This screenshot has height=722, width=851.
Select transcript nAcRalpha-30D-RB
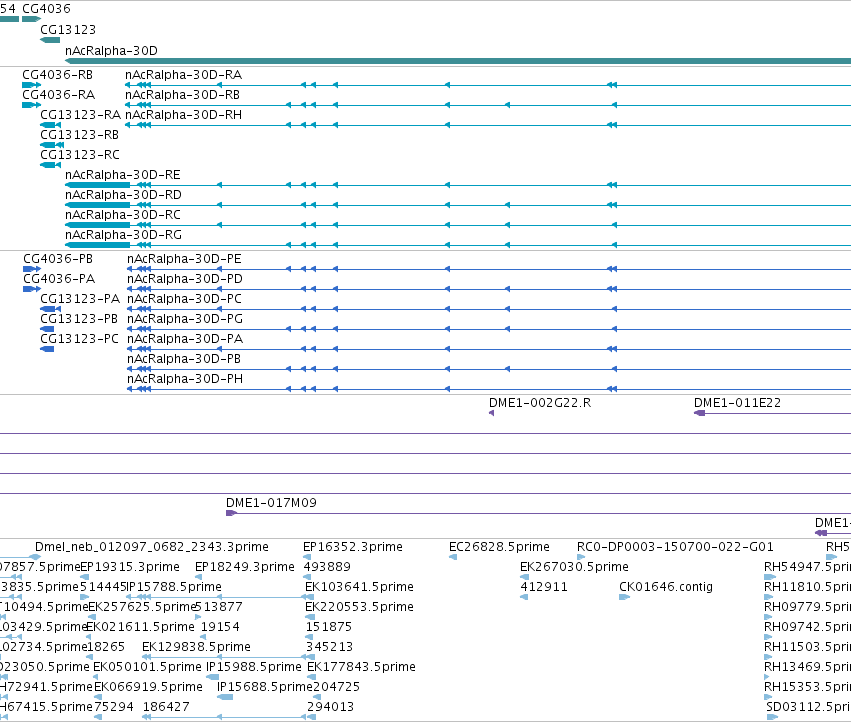(x=182, y=95)
